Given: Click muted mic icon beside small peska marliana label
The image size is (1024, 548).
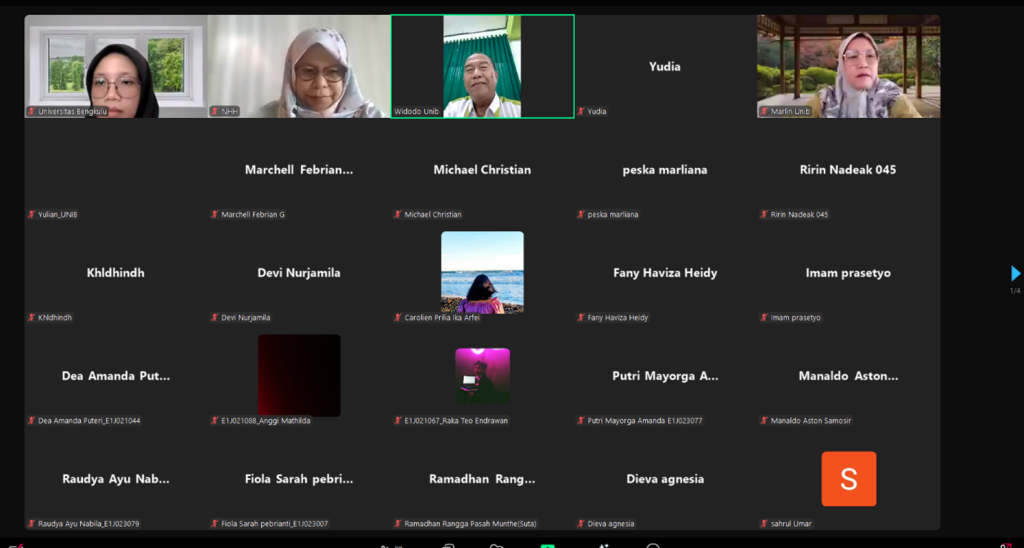Looking at the screenshot, I should (x=581, y=215).
